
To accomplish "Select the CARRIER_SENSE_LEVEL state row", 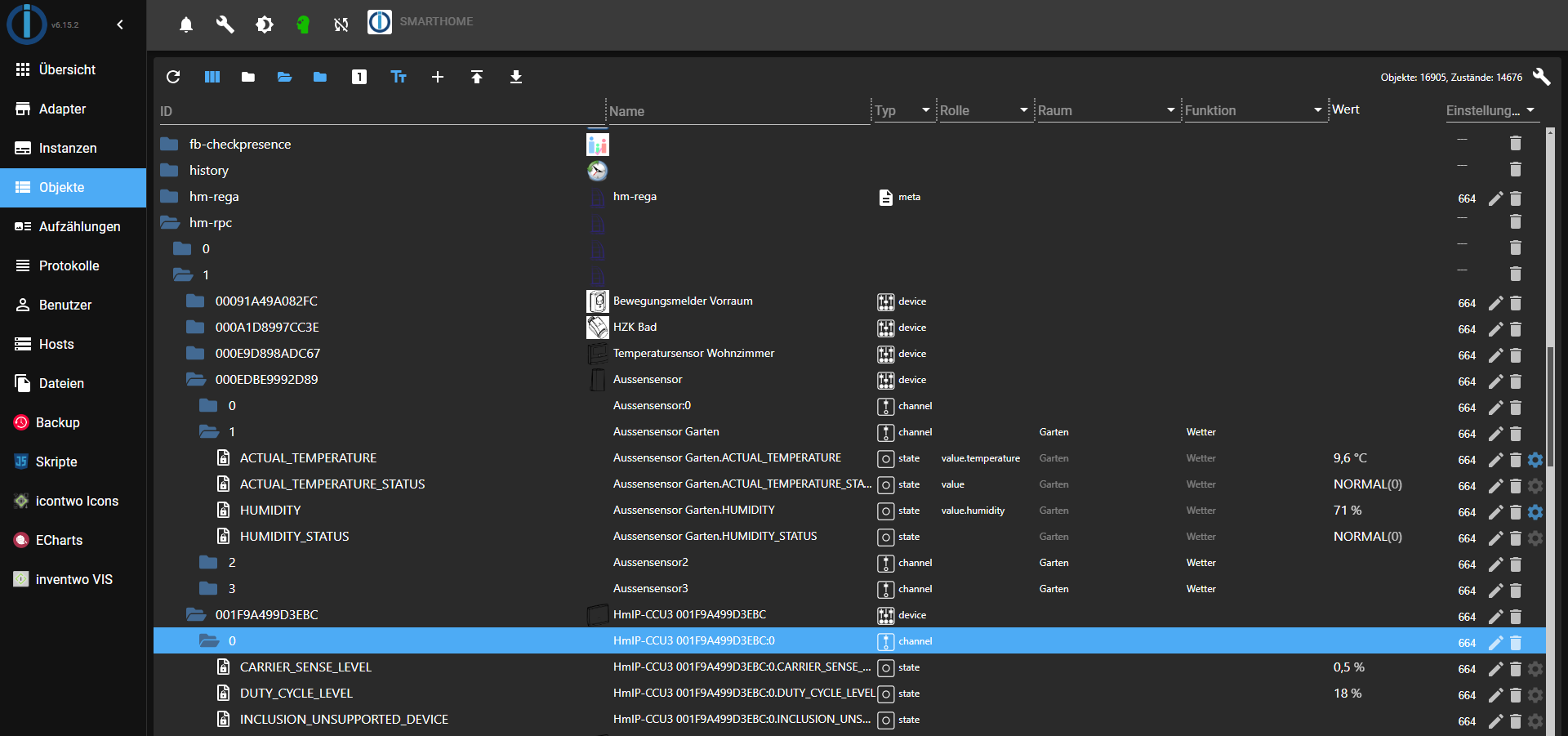I will [x=849, y=667].
